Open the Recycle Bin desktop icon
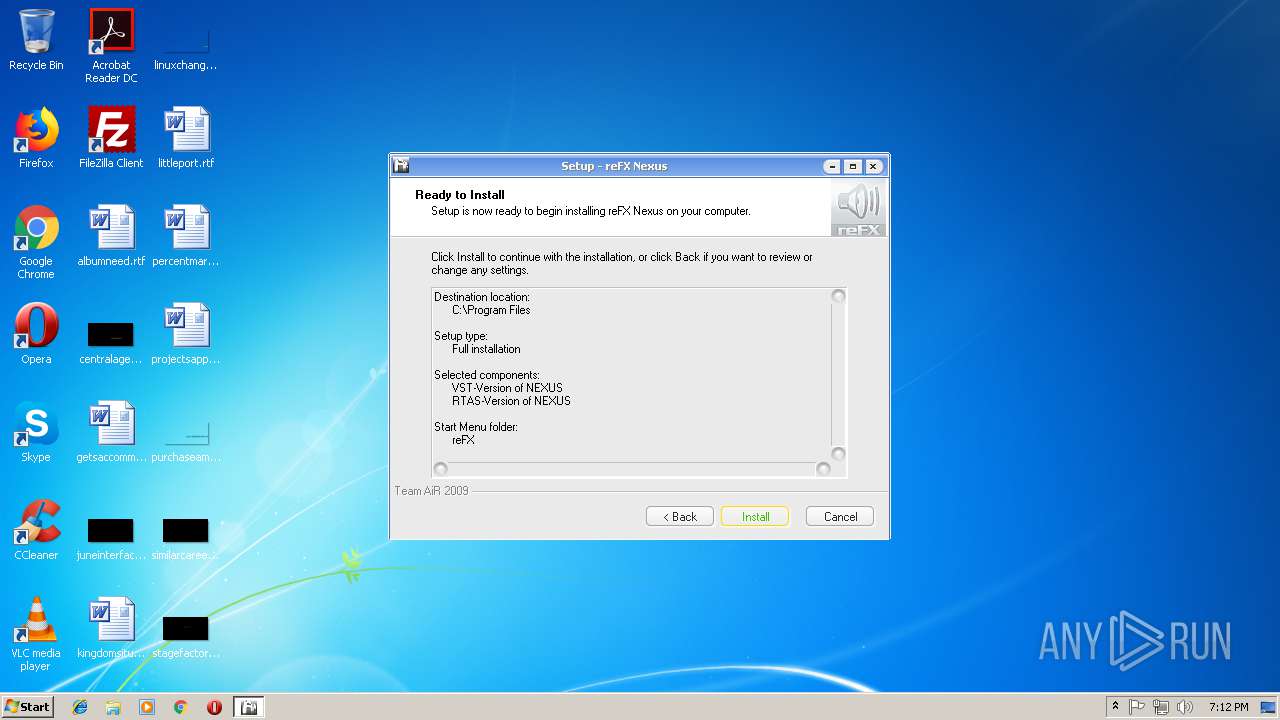The width and height of the screenshot is (1280, 720). (x=36, y=40)
